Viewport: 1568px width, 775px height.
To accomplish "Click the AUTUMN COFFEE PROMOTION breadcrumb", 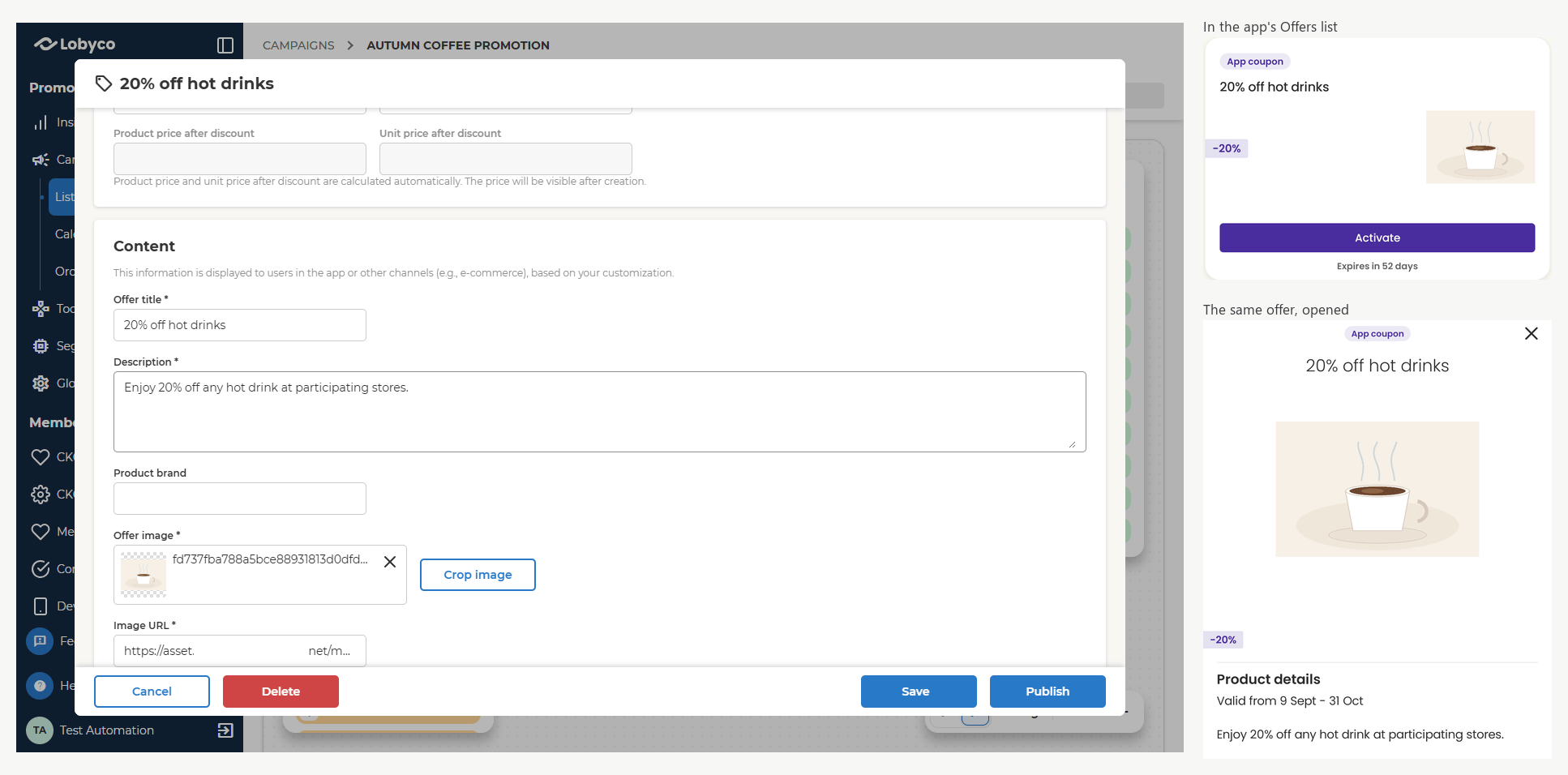I will pos(458,45).
